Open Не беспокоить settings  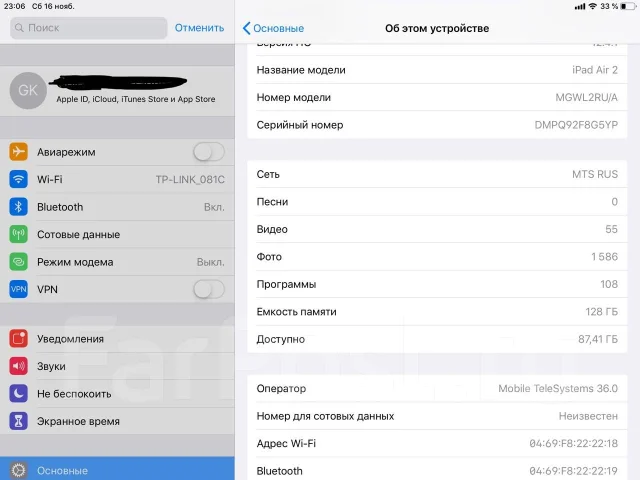[117, 393]
